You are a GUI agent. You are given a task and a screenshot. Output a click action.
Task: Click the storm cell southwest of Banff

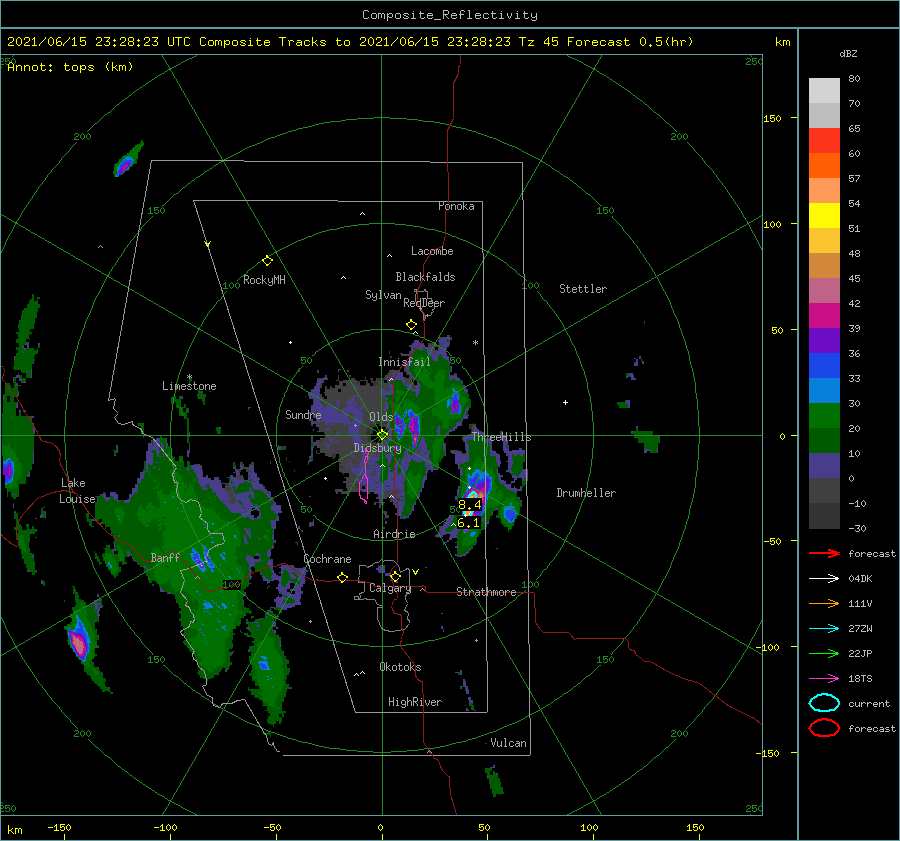coord(79,641)
